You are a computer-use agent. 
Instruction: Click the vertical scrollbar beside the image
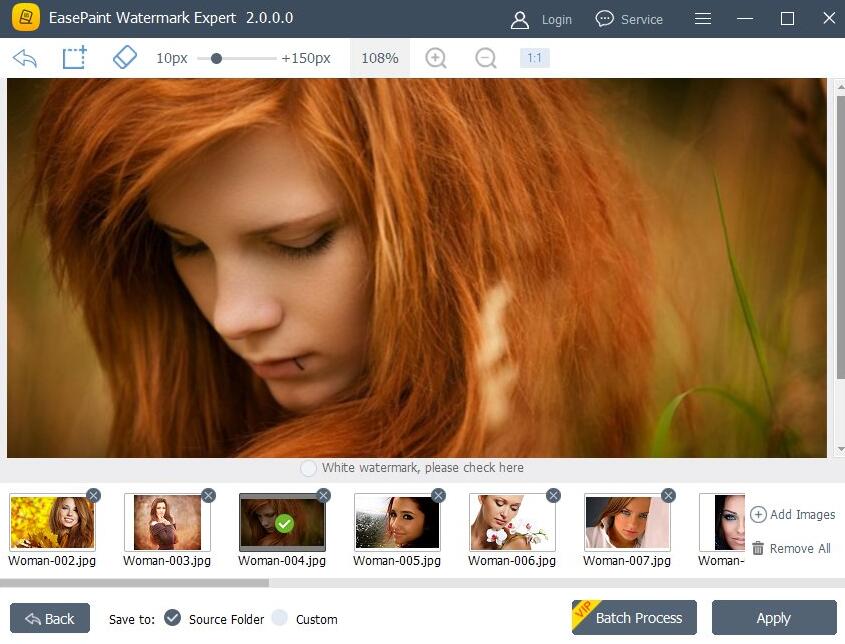[x=840, y=237]
